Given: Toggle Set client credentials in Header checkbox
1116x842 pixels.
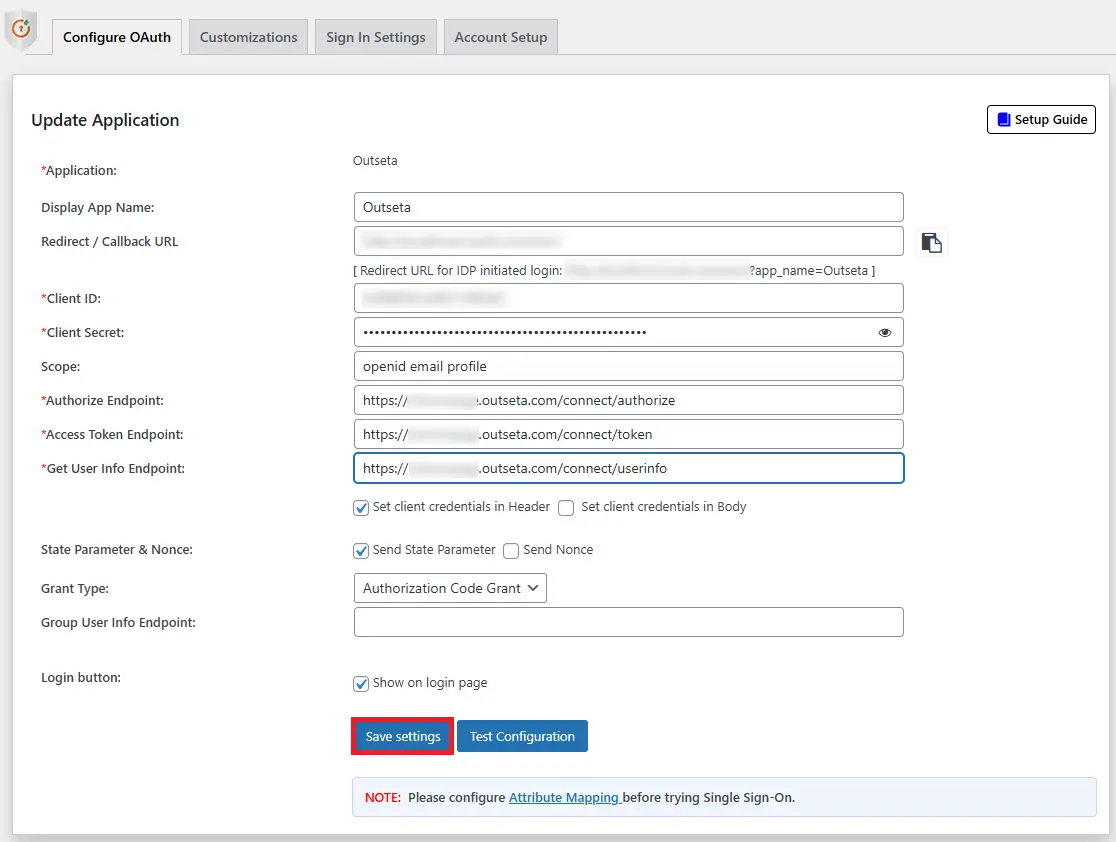Looking at the screenshot, I should click(x=361, y=507).
